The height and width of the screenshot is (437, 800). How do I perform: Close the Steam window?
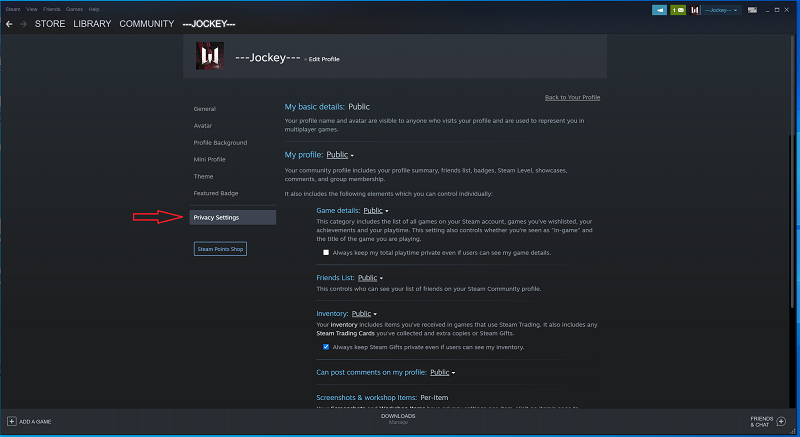[x=787, y=10]
